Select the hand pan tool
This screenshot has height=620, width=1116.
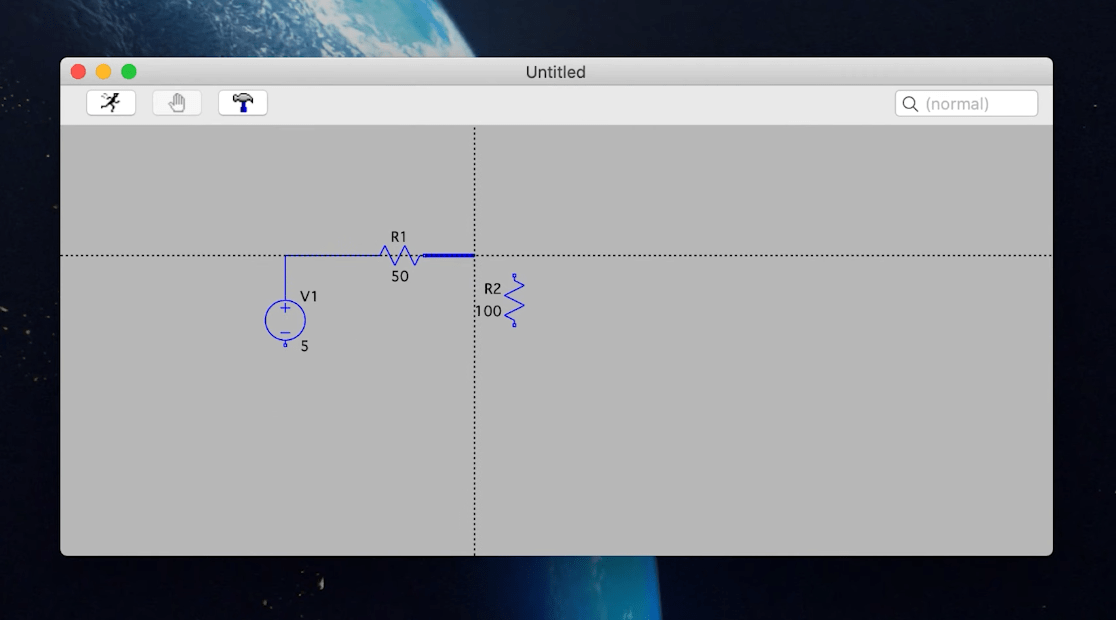pyautogui.click(x=176, y=102)
